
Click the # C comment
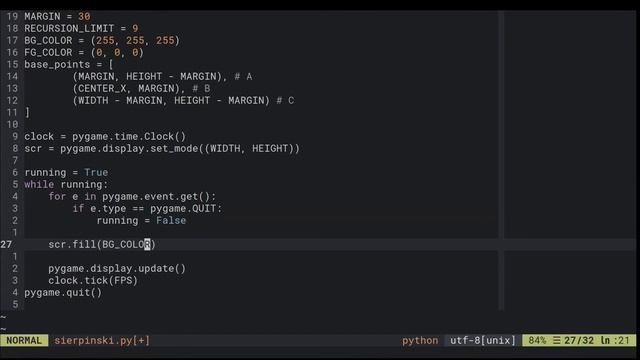(285, 100)
